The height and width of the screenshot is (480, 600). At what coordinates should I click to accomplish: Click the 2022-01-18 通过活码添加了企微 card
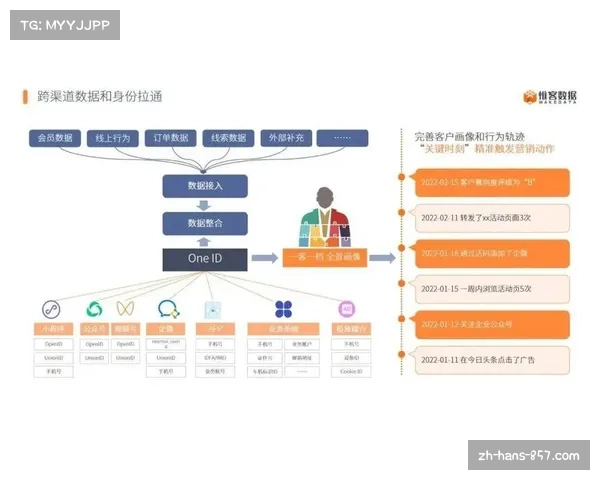pos(492,253)
